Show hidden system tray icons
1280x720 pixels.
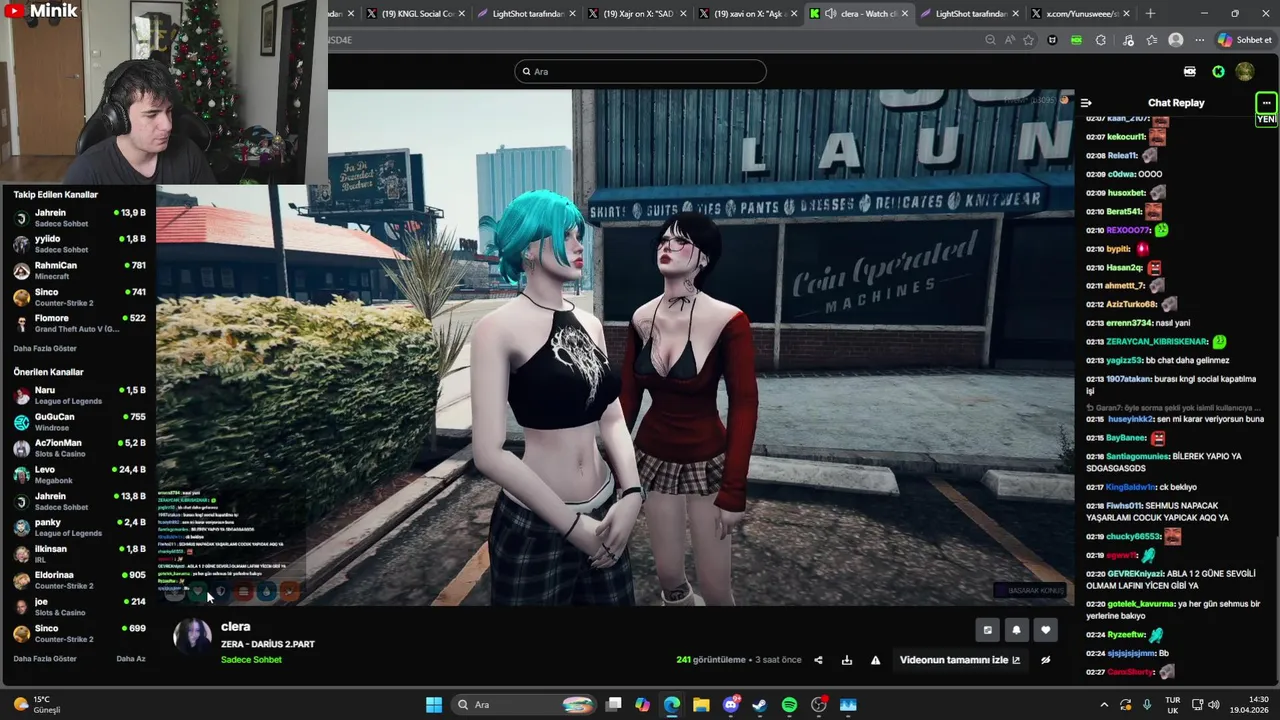1104,705
